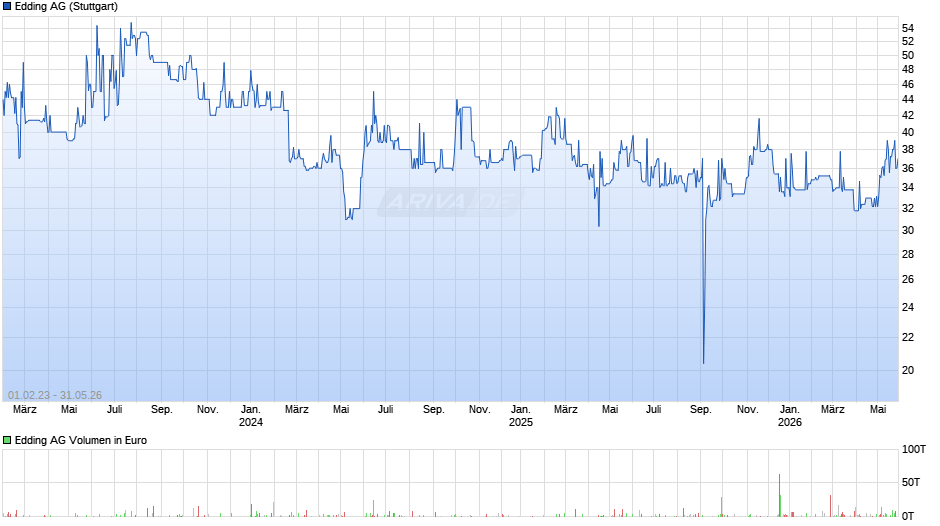Click the 32 price axis label
This screenshot has width=940, height=526.
click(x=908, y=209)
